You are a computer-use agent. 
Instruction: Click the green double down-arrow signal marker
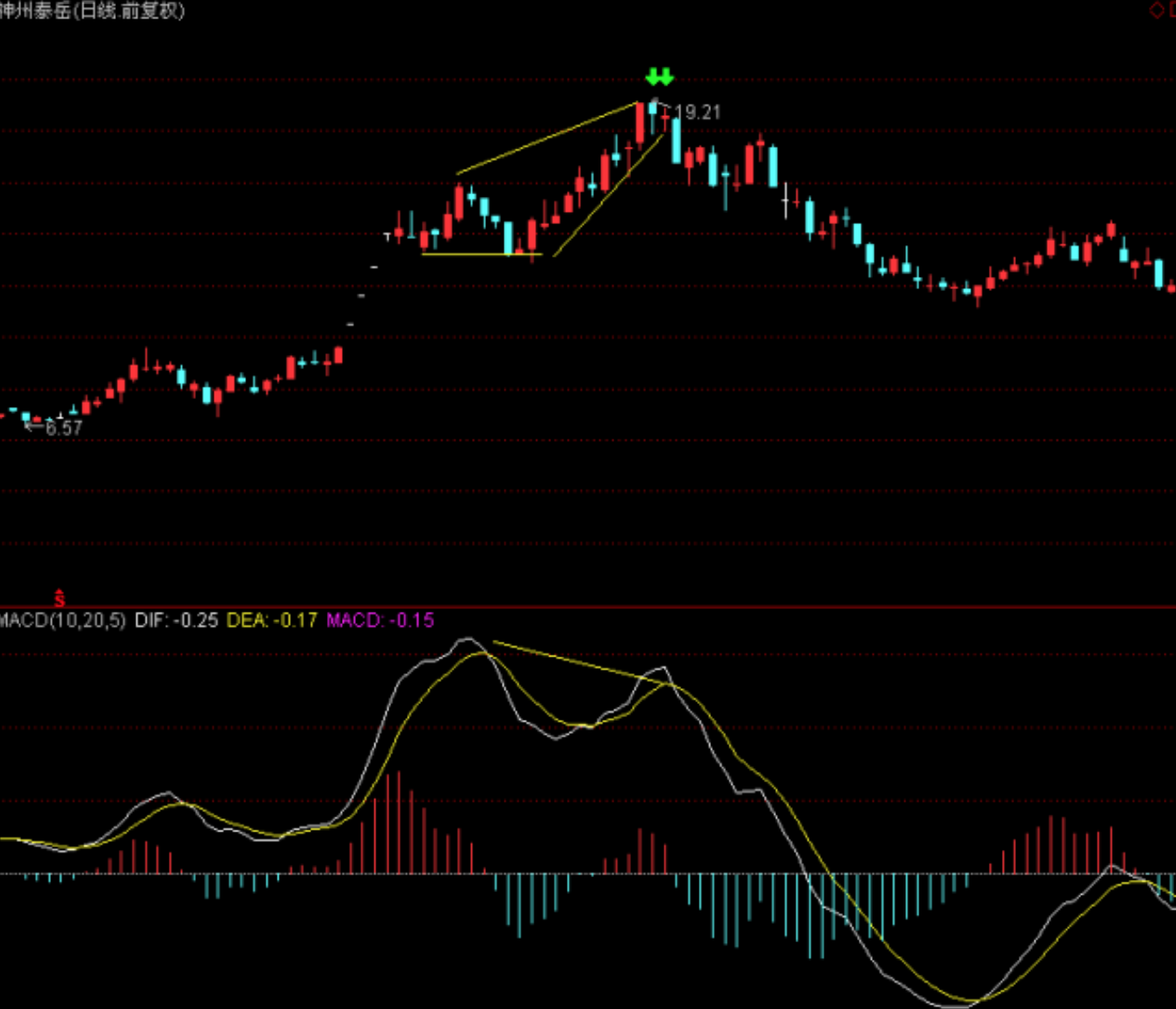point(659,76)
